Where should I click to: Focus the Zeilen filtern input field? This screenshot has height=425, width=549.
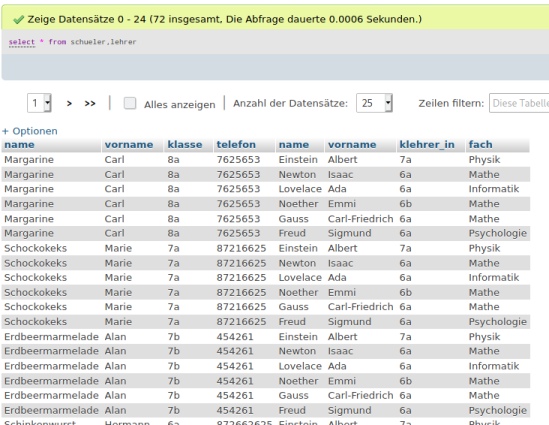519,103
